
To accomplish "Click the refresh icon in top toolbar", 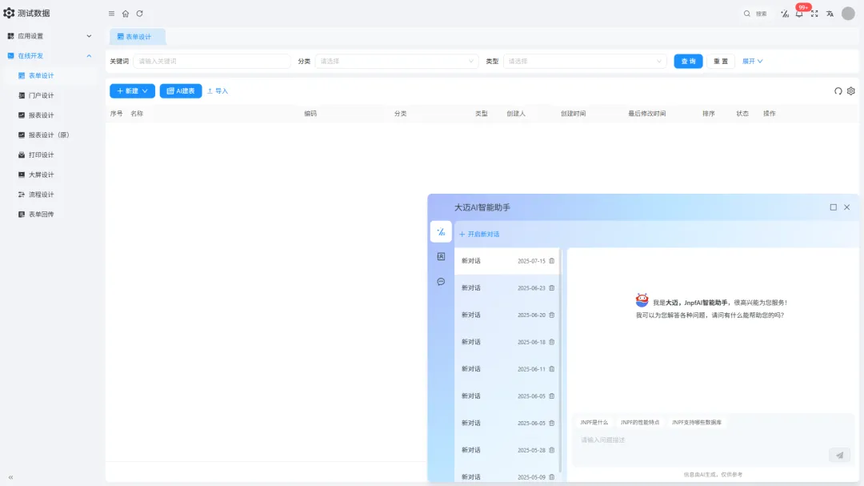I will (x=139, y=14).
